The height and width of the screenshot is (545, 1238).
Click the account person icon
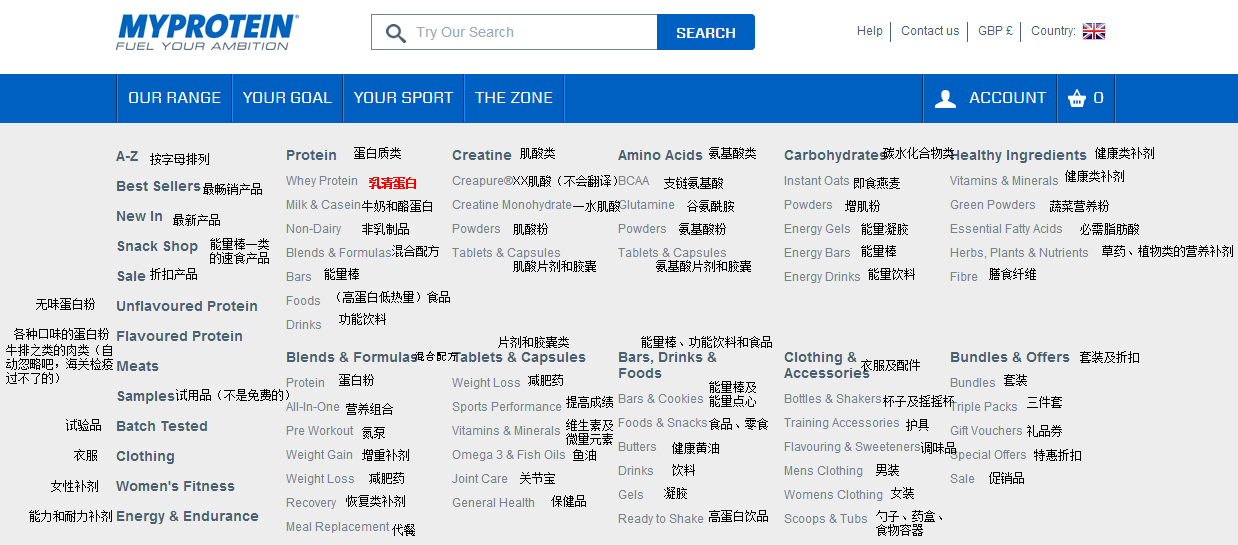point(945,98)
